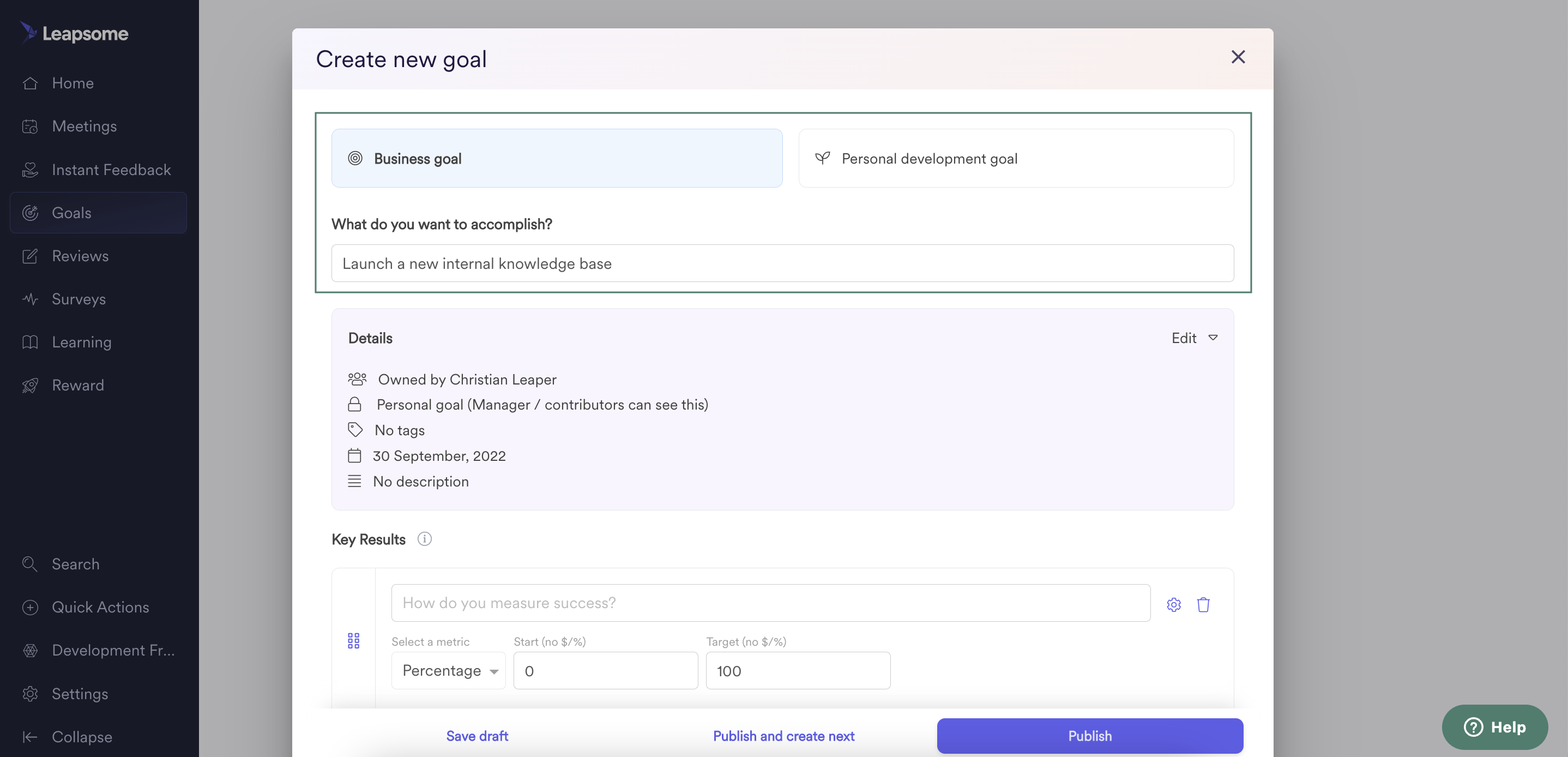This screenshot has height=757, width=1568.
Task: Click Save draft
Action: (477, 736)
